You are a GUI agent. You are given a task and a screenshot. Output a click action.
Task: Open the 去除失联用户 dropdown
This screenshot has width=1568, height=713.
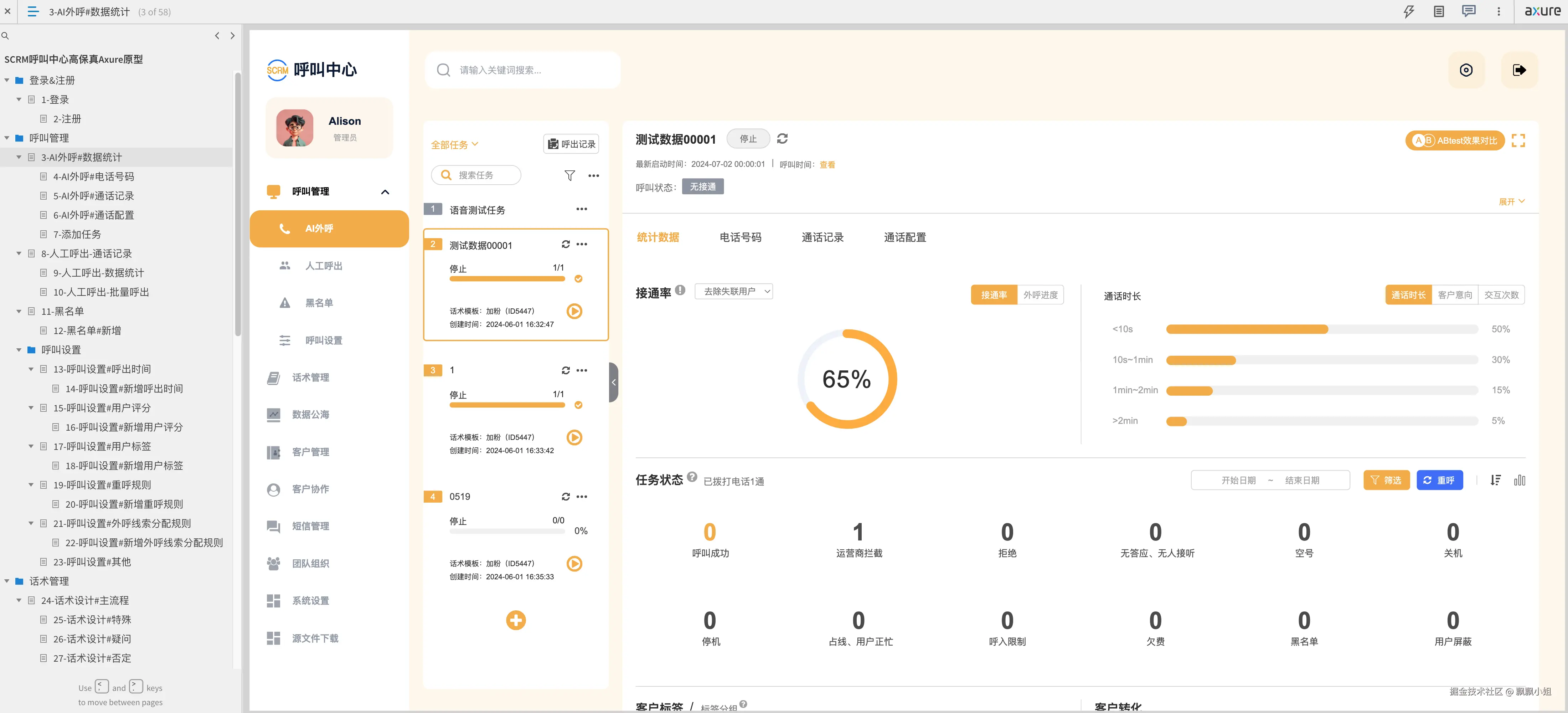(734, 291)
